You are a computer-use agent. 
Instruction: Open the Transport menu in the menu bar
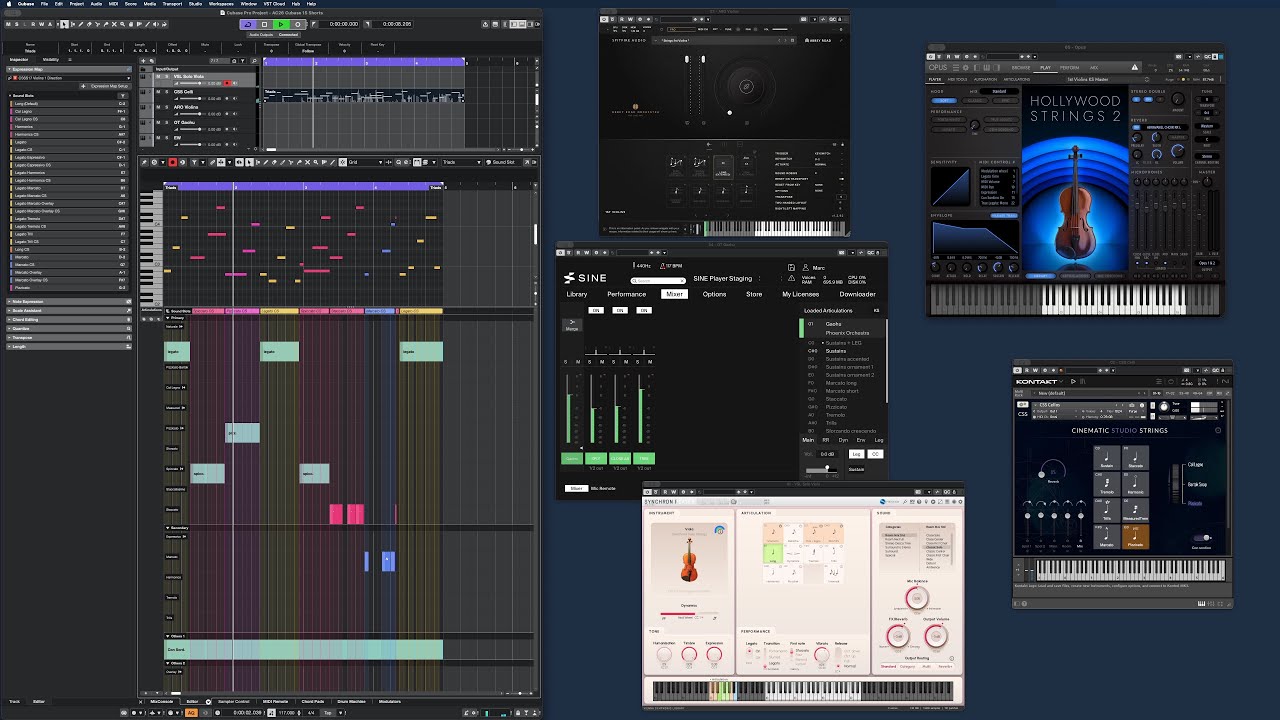170,4
